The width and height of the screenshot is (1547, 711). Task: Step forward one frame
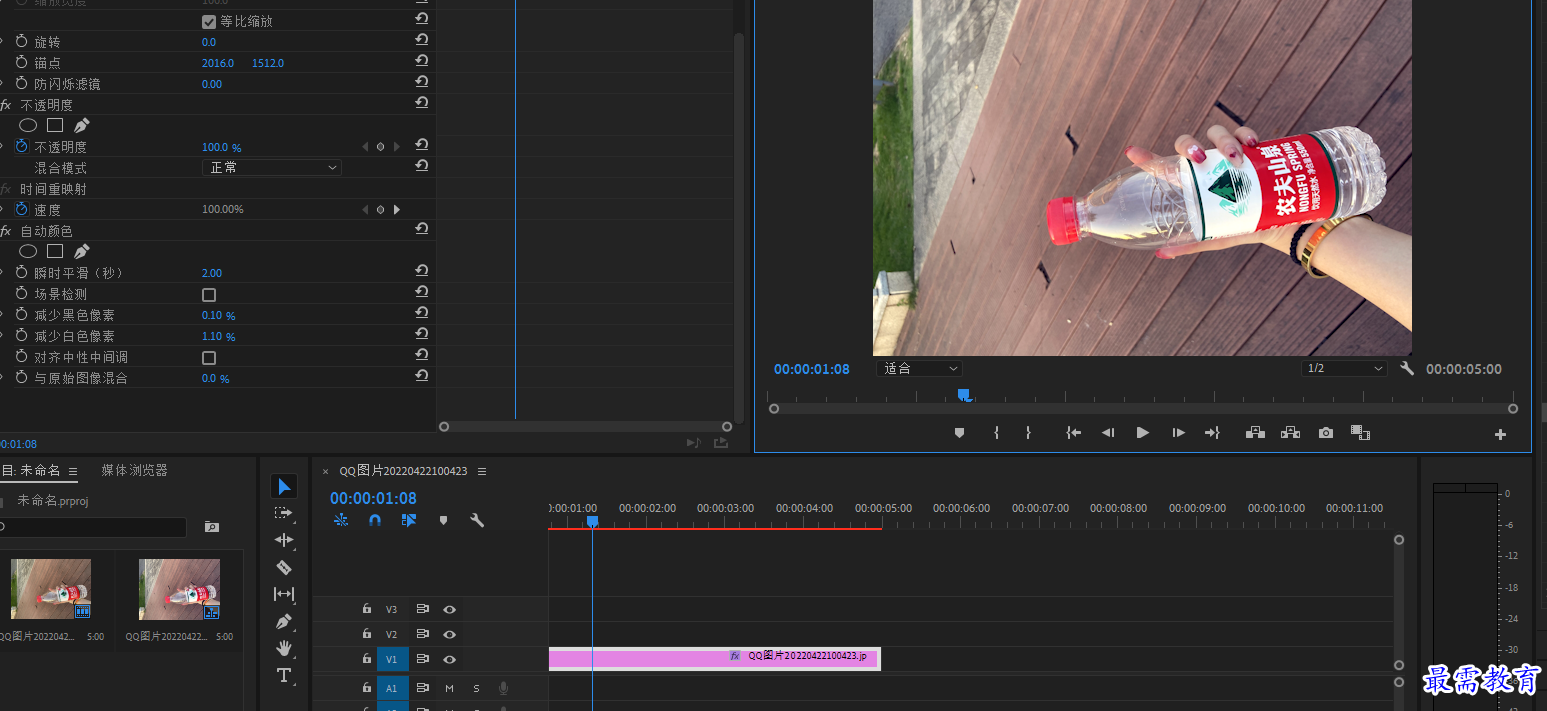pos(1178,433)
